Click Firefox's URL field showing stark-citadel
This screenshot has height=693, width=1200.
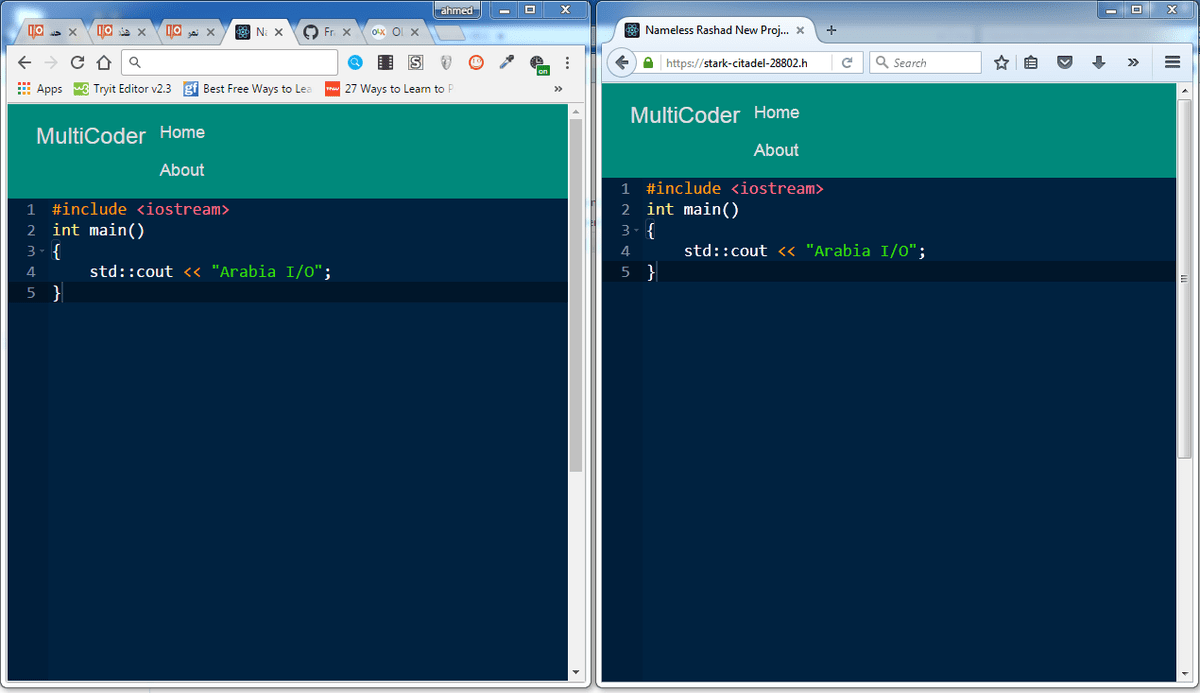[735, 62]
